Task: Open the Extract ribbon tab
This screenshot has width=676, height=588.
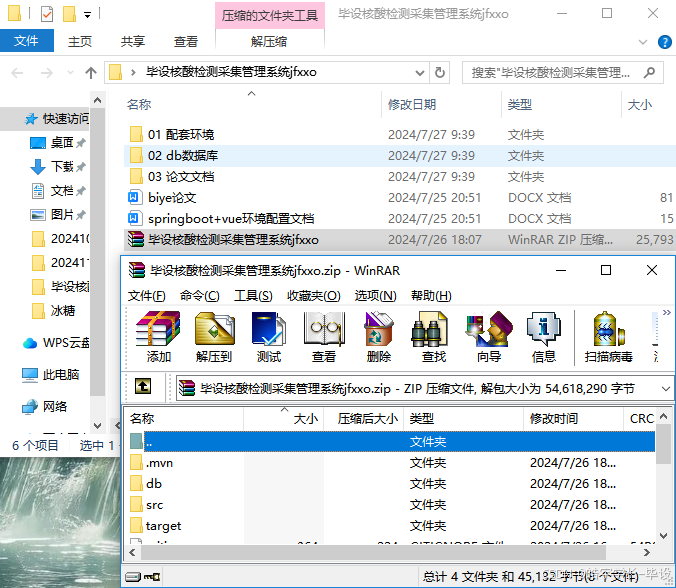Action: [269, 41]
